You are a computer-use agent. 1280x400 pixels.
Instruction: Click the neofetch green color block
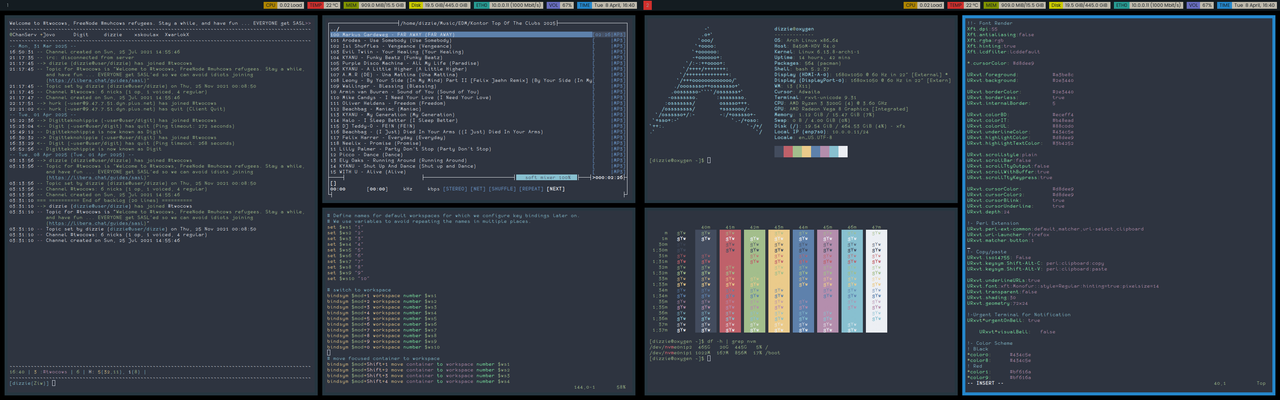[799, 151]
